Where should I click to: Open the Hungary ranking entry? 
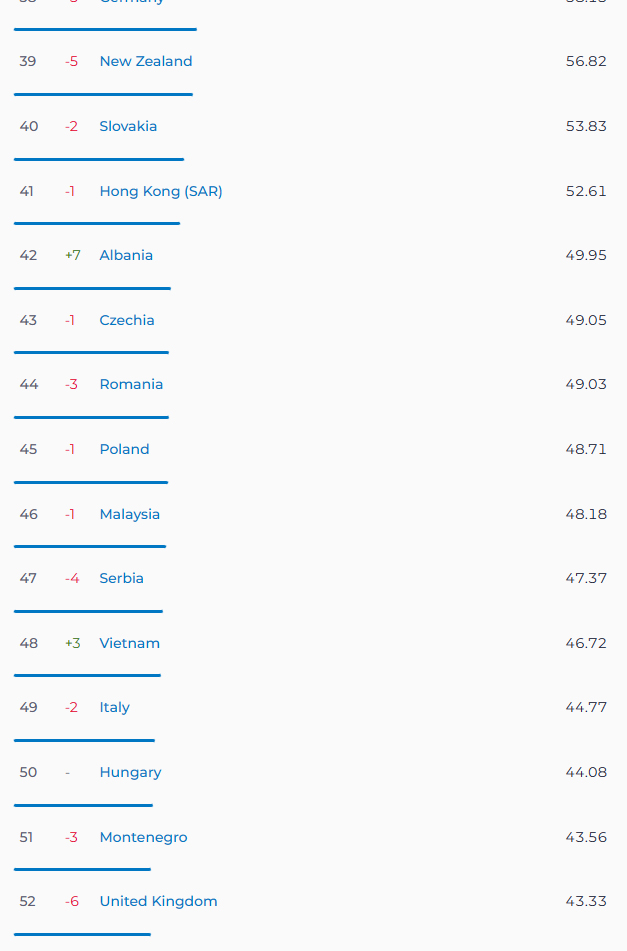[130, 773]
